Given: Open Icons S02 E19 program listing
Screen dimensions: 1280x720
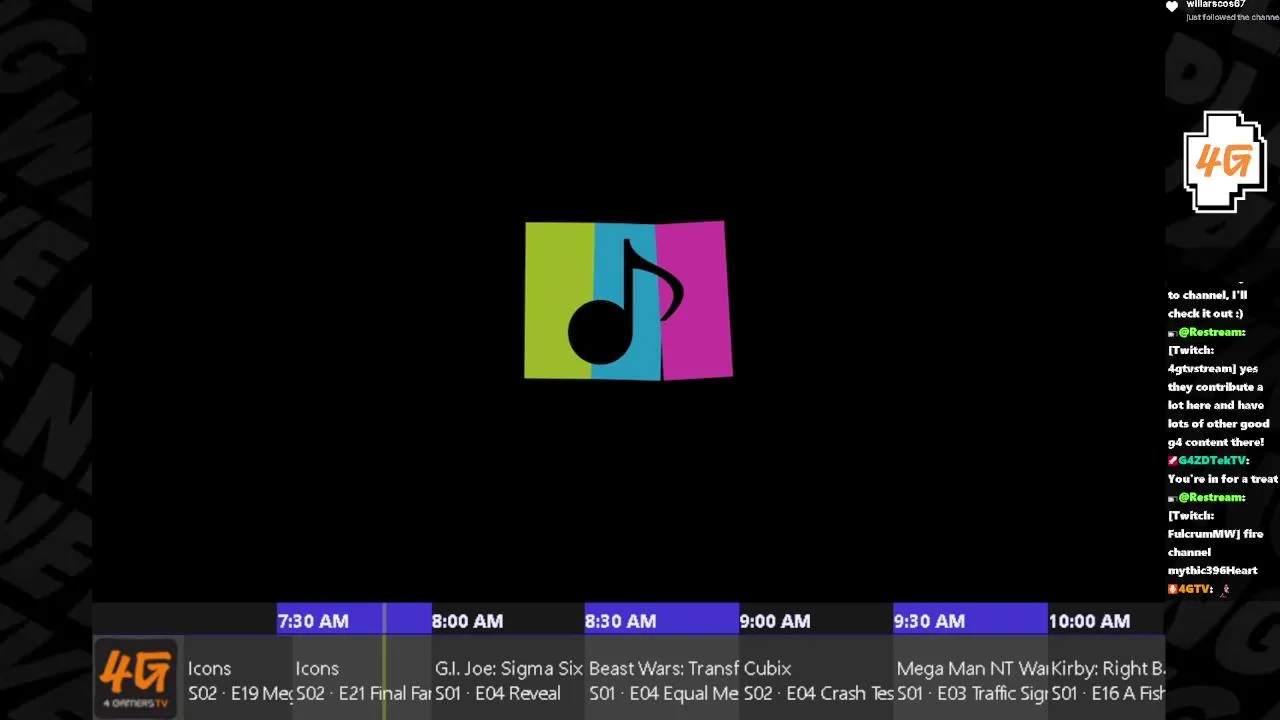Looking at the screenshot, I should click(239, 680).
